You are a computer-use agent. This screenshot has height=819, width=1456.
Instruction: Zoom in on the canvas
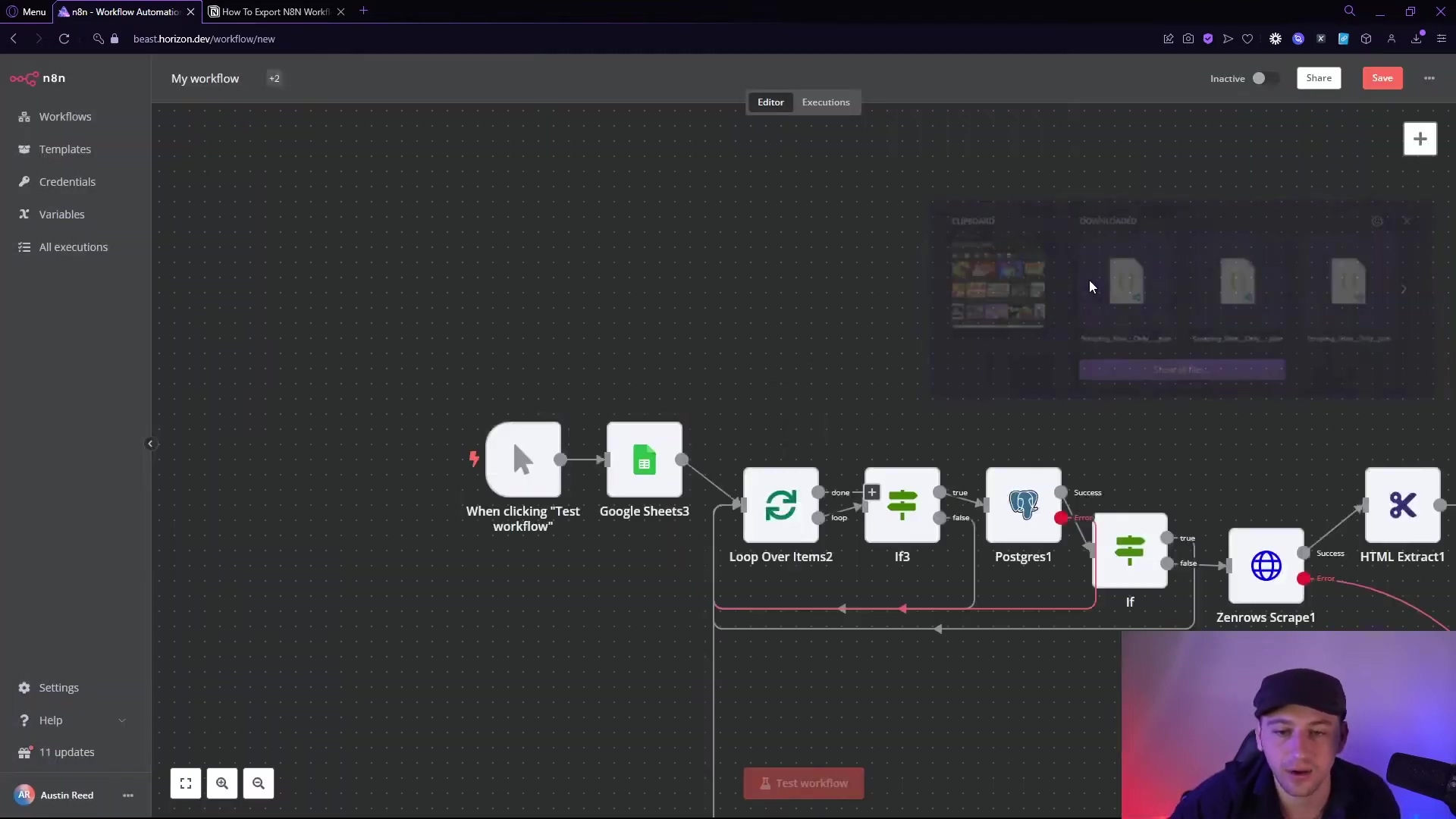pyautogui.click(x=222, y=783)
